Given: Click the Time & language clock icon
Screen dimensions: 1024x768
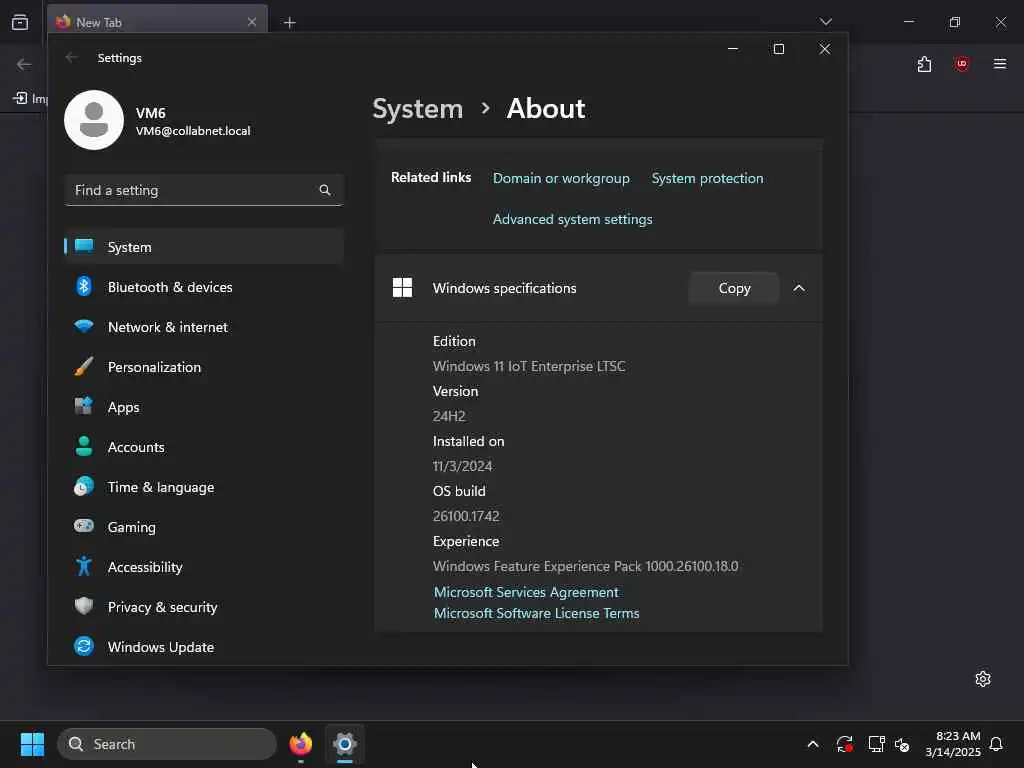Looking at the screenshot, I should (x=84, y=487).
